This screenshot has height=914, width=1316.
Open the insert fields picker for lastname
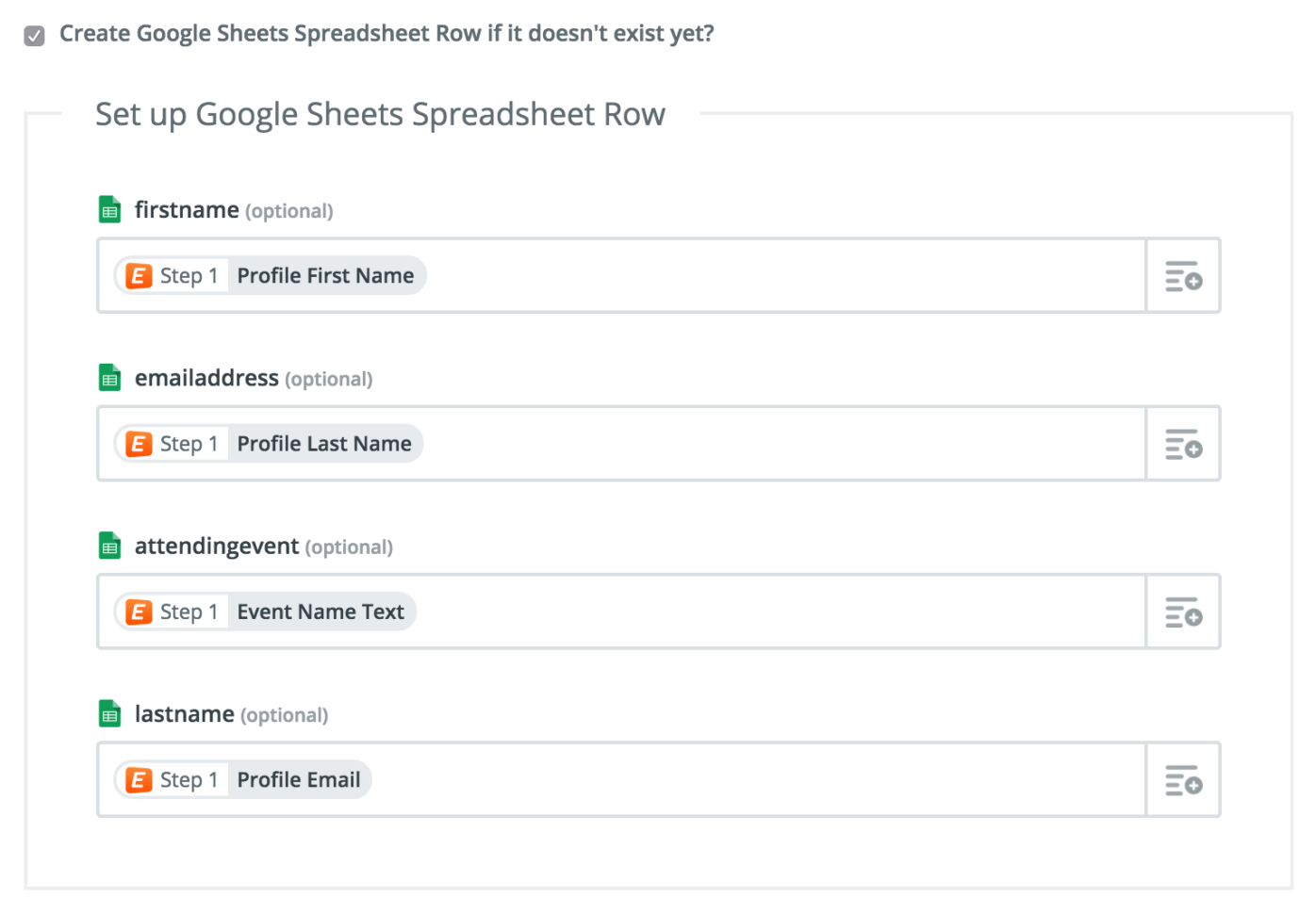click(1182, 779)
